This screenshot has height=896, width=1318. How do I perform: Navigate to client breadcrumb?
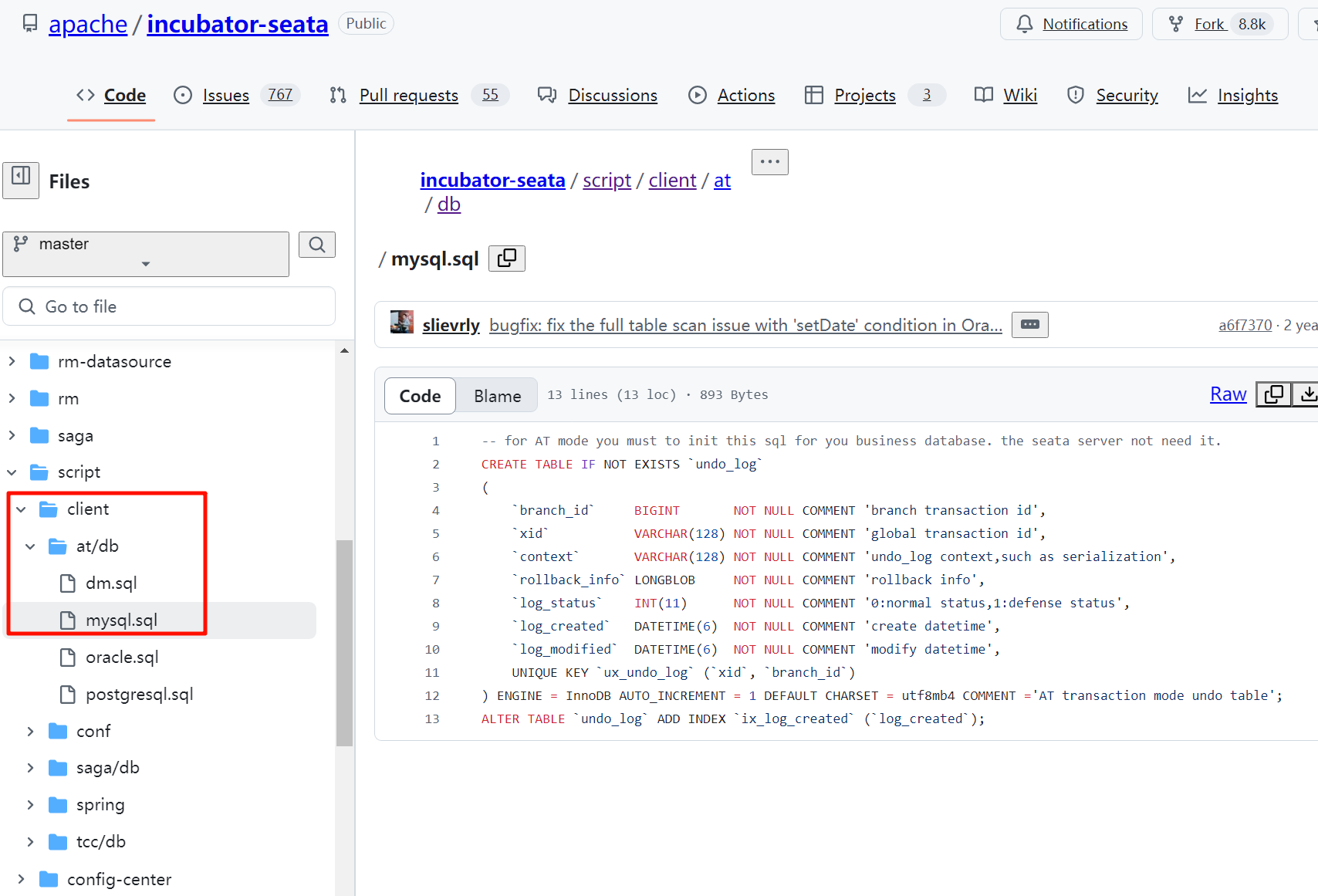[673, 180]
